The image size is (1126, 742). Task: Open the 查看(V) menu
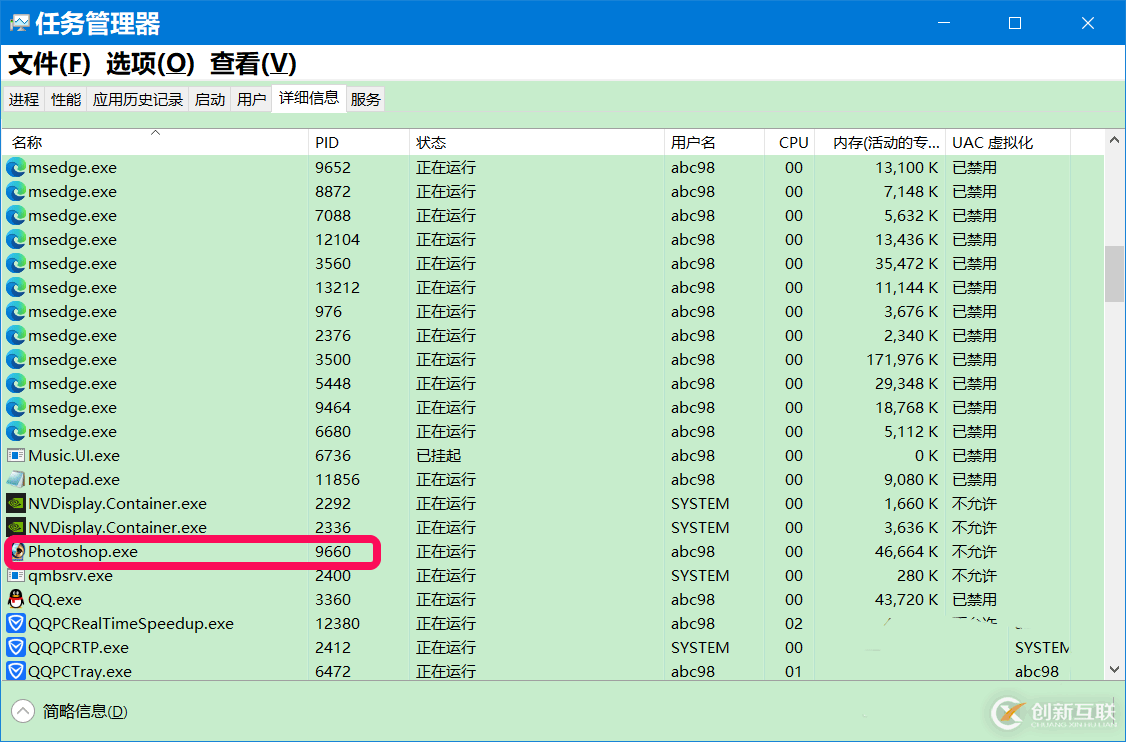click(x=253, y=64)
